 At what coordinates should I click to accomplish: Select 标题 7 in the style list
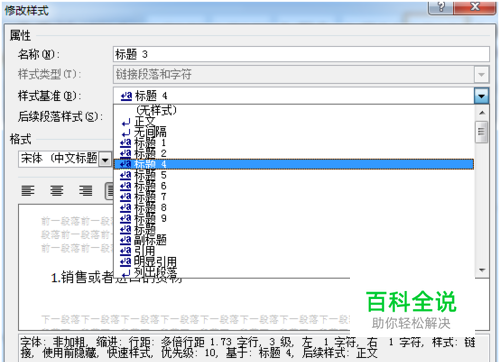click(293, 197)
